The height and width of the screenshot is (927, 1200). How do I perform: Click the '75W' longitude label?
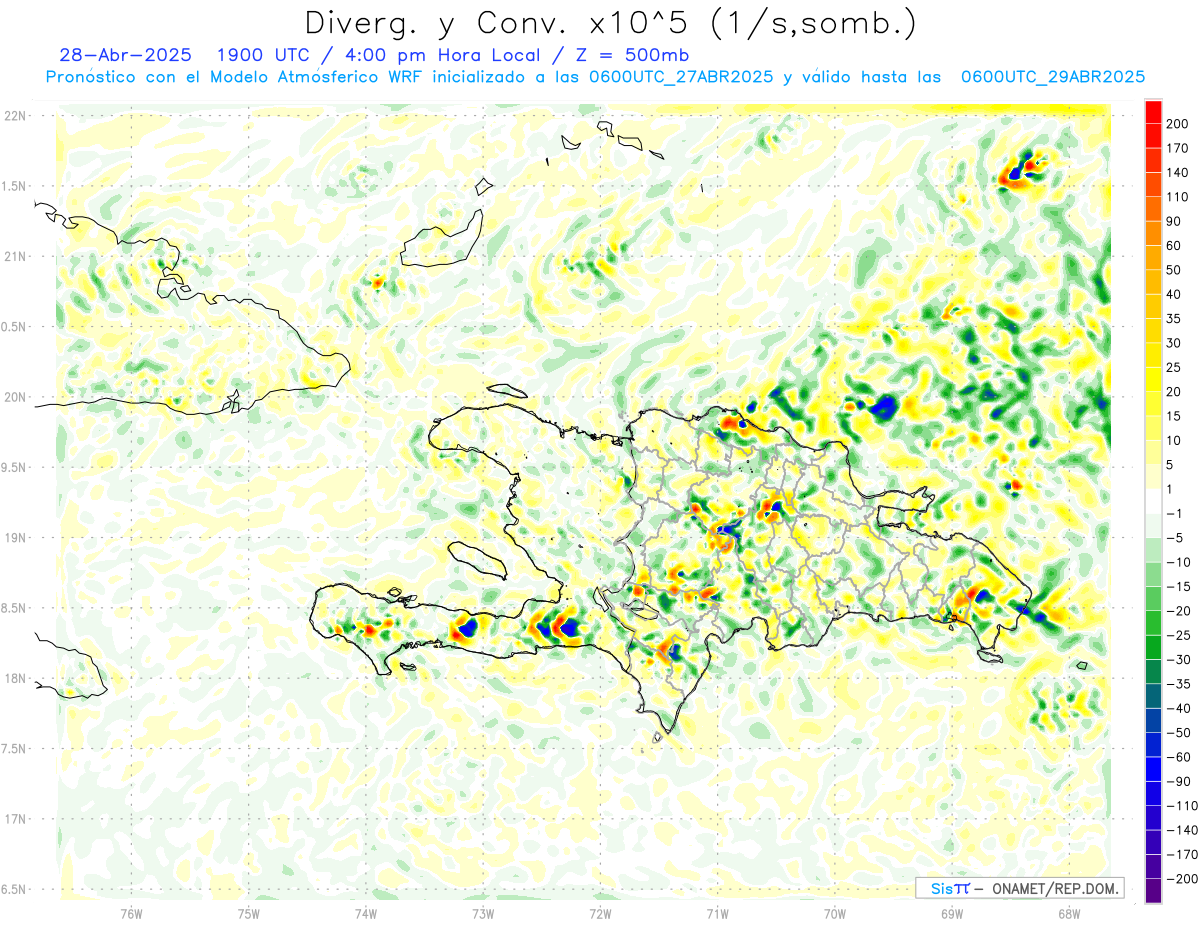pos(249,913)
